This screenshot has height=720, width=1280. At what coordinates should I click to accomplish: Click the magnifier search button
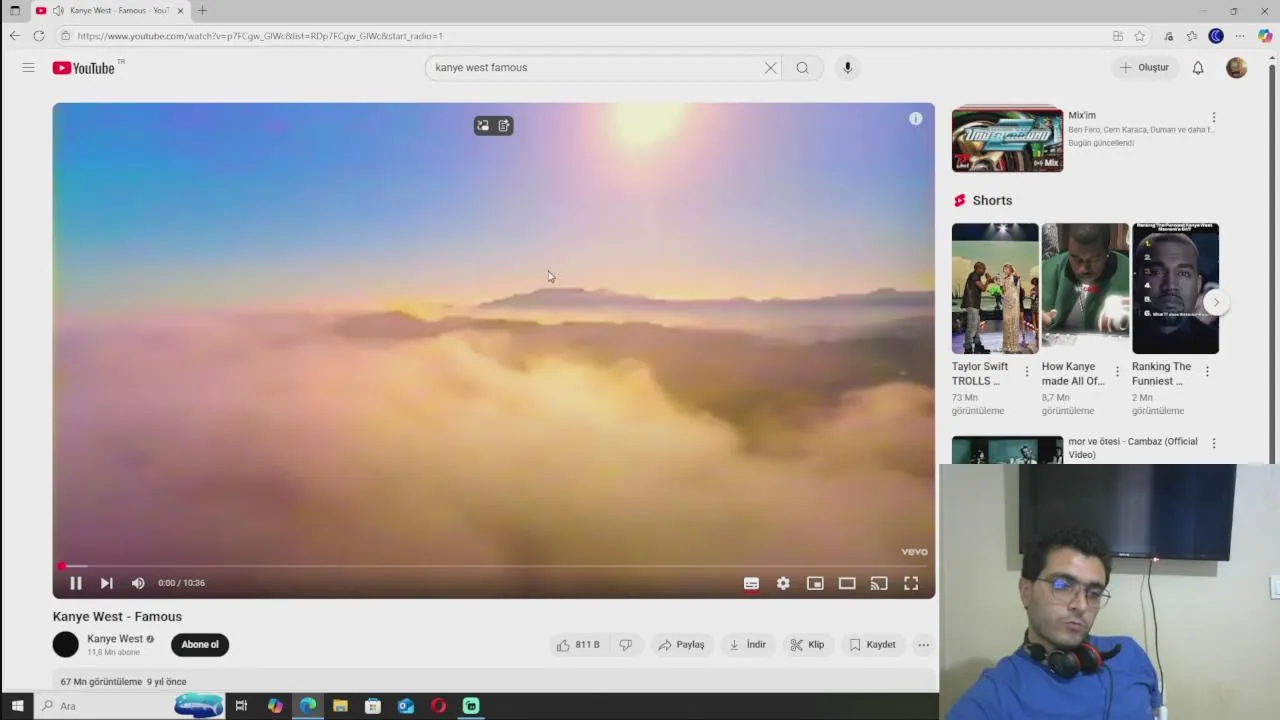point(802,68)
